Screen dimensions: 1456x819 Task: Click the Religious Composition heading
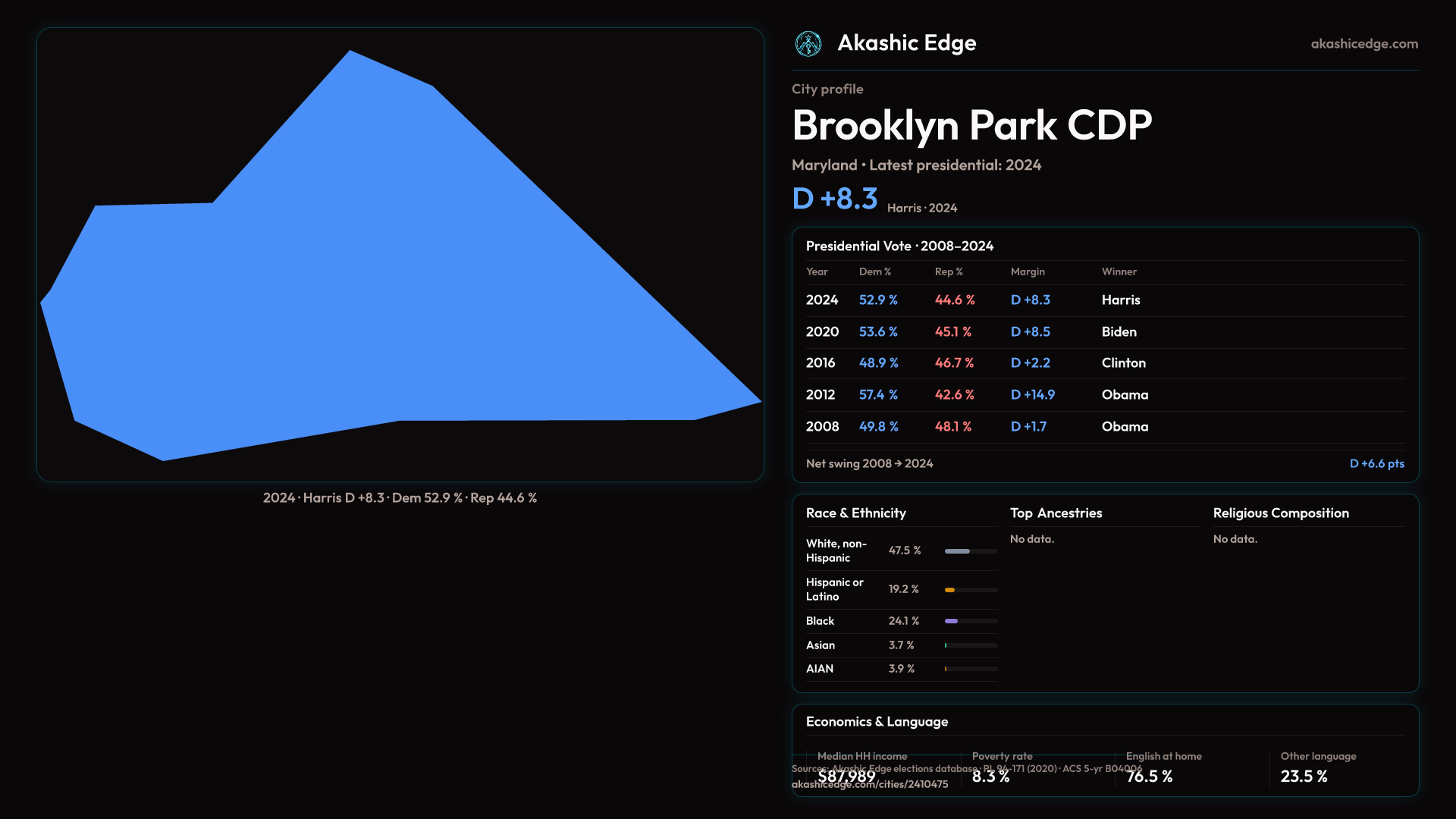[1280, 513]
